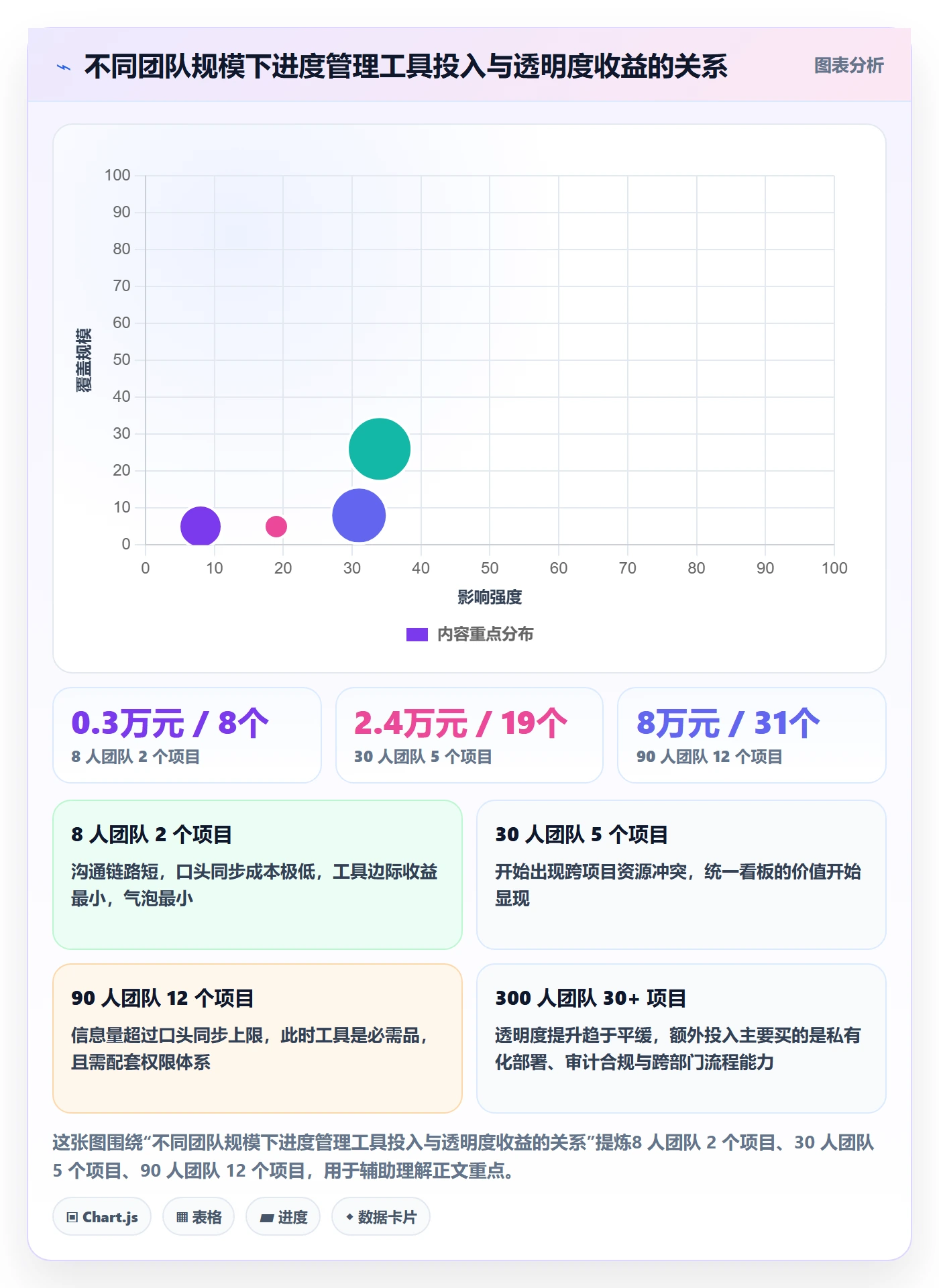Image resolution: width=939 pixels, height=1288 pixels.
Task: Click the grid icon in the 表格 tag
Action: (182, 1218)
